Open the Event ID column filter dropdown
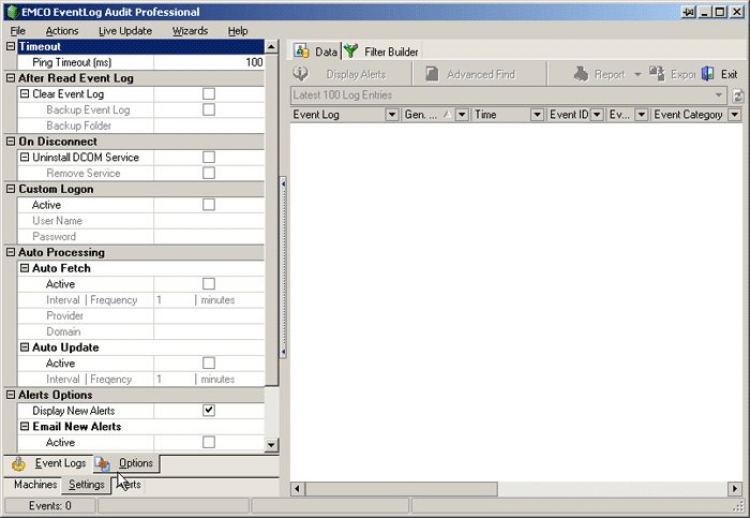 pos(596,115)
